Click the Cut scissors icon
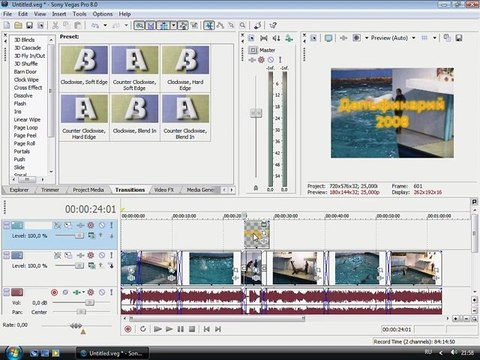 tap(55, 25)
